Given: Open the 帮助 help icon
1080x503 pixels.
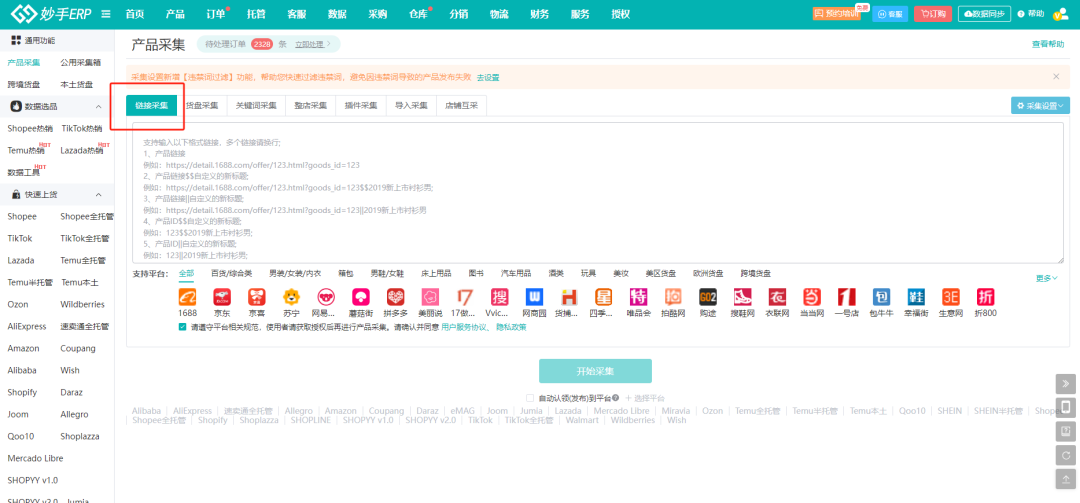Looking at the screenshot, I should coord(1021,14).
